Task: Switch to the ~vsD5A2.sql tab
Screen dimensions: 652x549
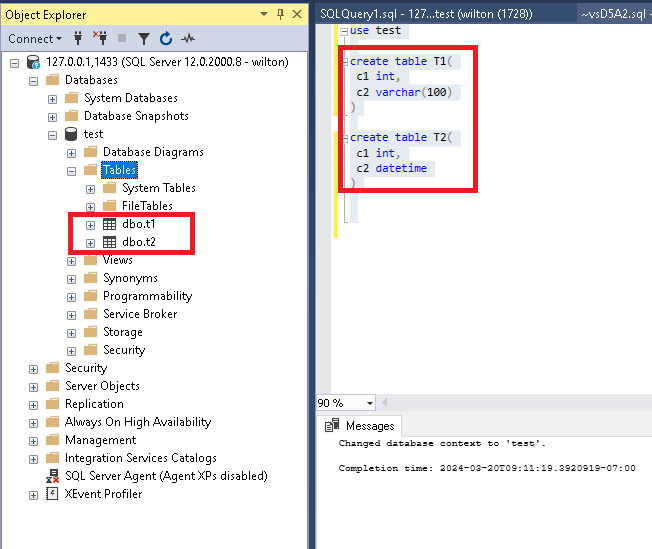Action: (614, 14)
